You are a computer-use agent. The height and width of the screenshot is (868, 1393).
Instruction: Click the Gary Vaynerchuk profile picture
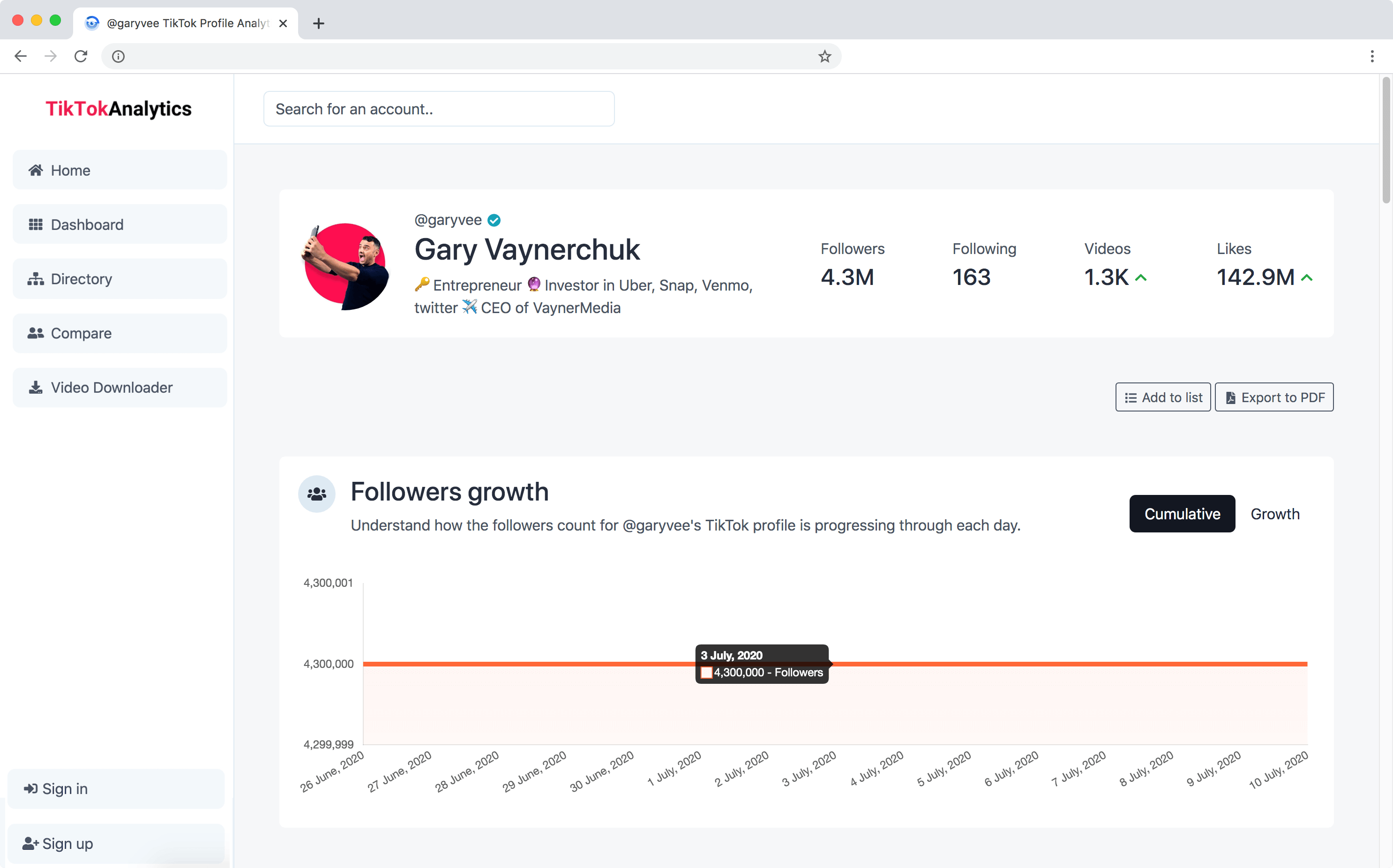(345, 266)
